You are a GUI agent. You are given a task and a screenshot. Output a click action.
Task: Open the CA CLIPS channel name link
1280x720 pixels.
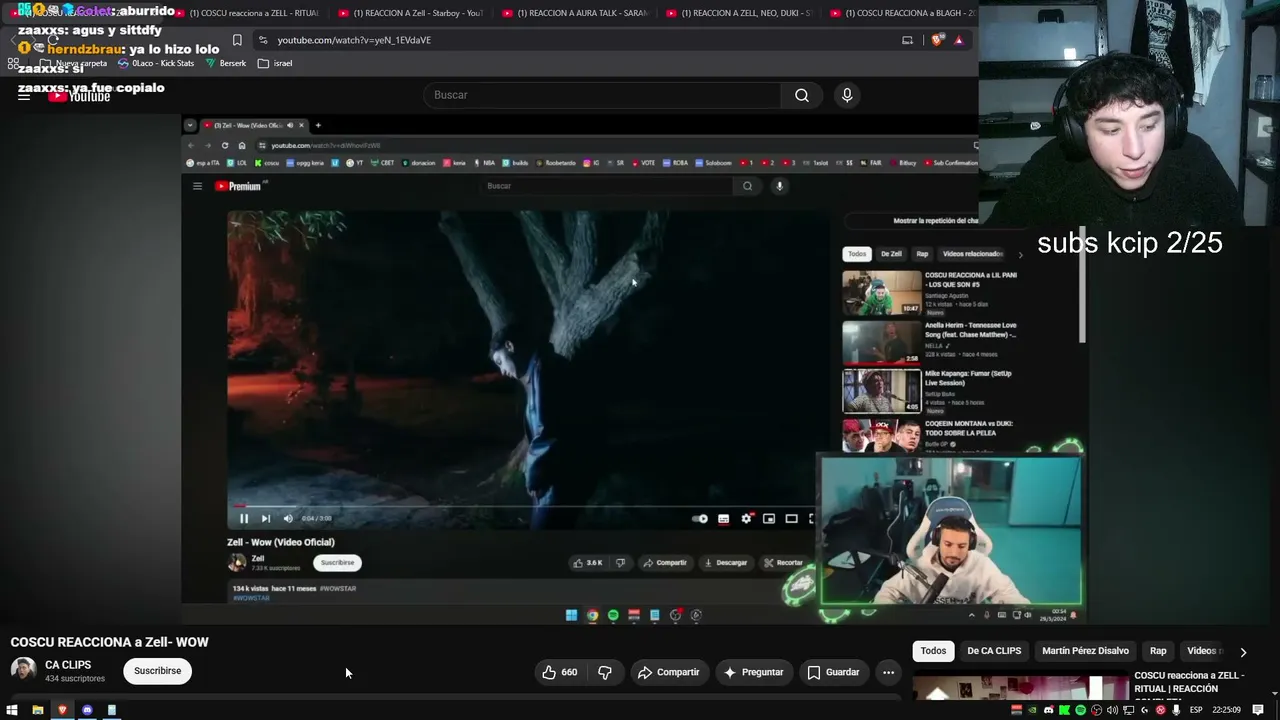pos(68,665)
